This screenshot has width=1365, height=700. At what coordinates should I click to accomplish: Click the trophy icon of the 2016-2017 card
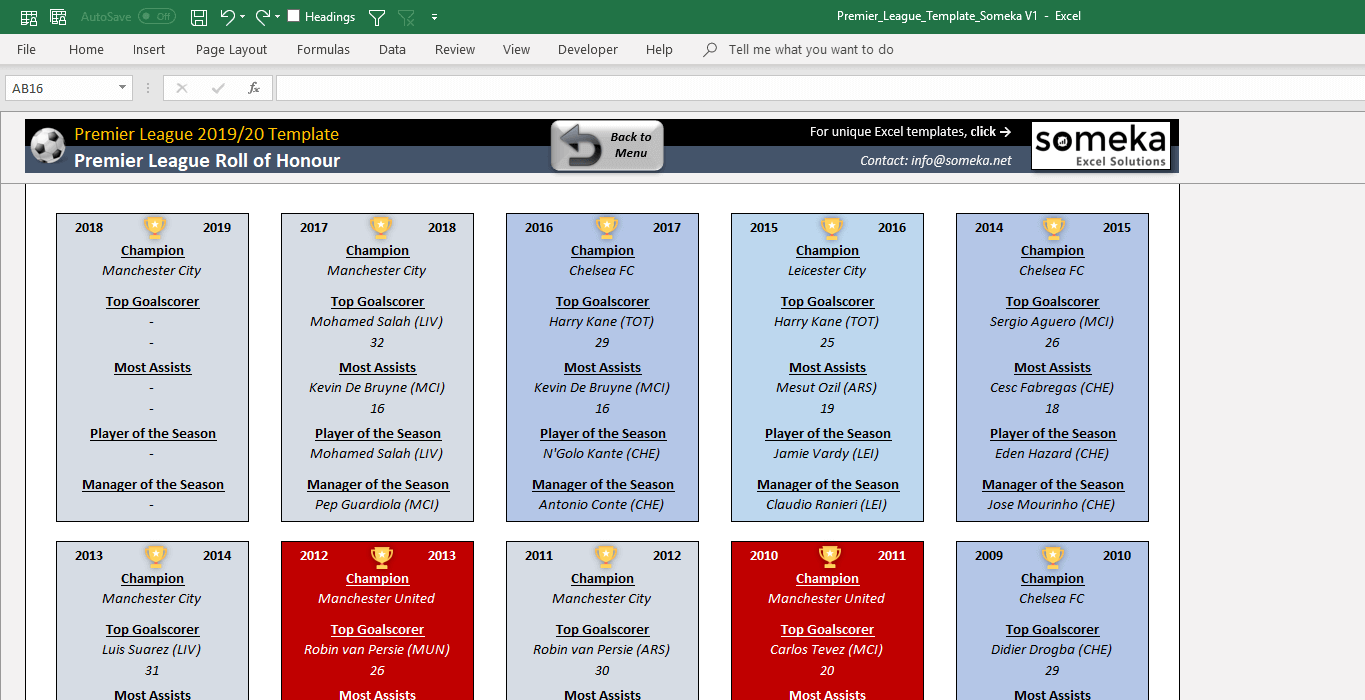click(x=605, y=227)
